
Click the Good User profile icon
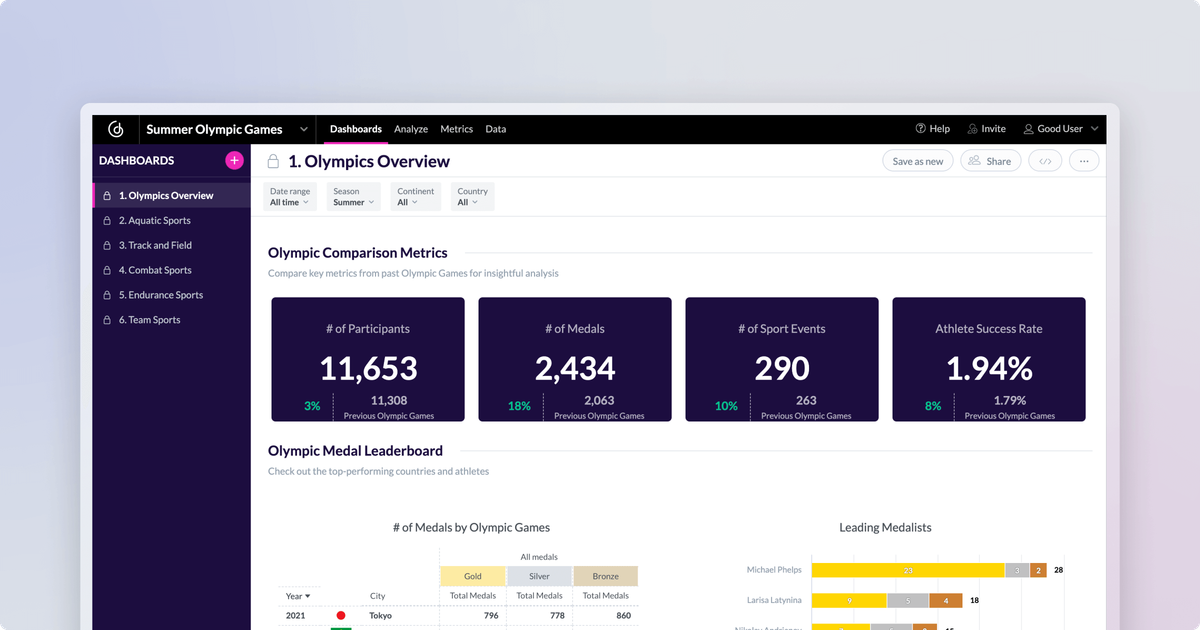(1028, 129)
